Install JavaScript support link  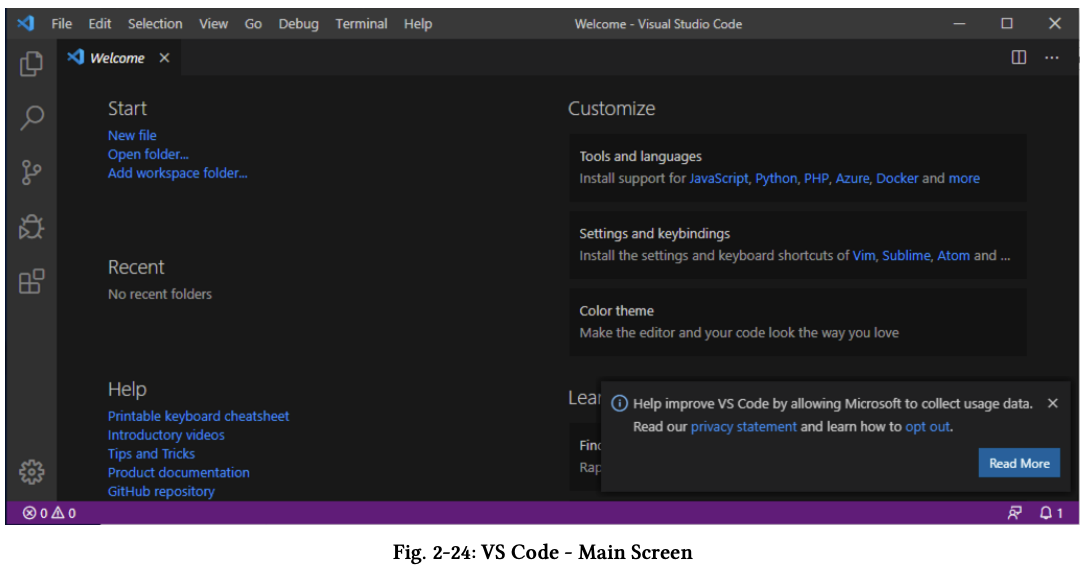(718, 178)
